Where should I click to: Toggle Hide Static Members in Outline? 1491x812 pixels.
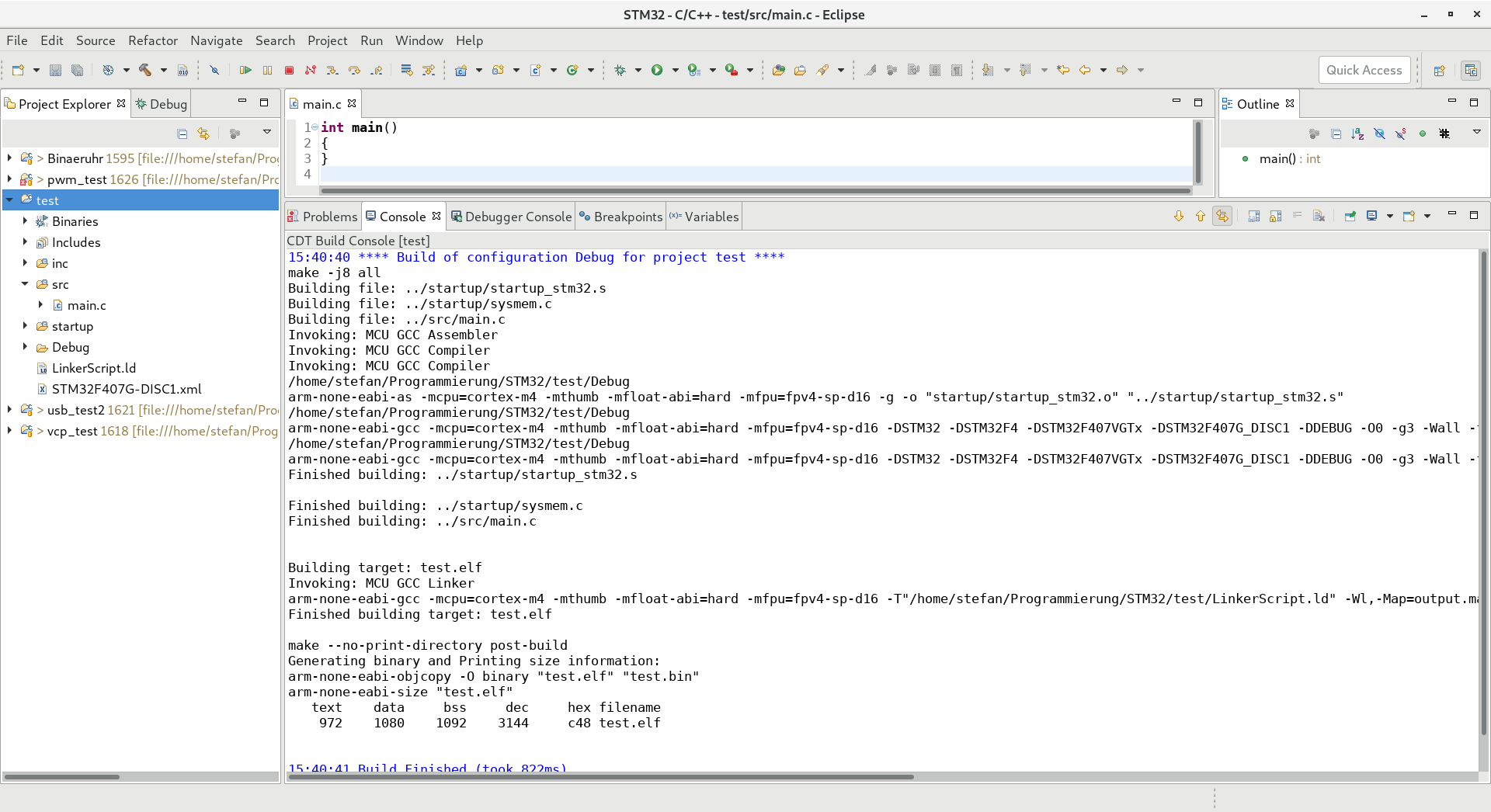(x=1401, y=134)
